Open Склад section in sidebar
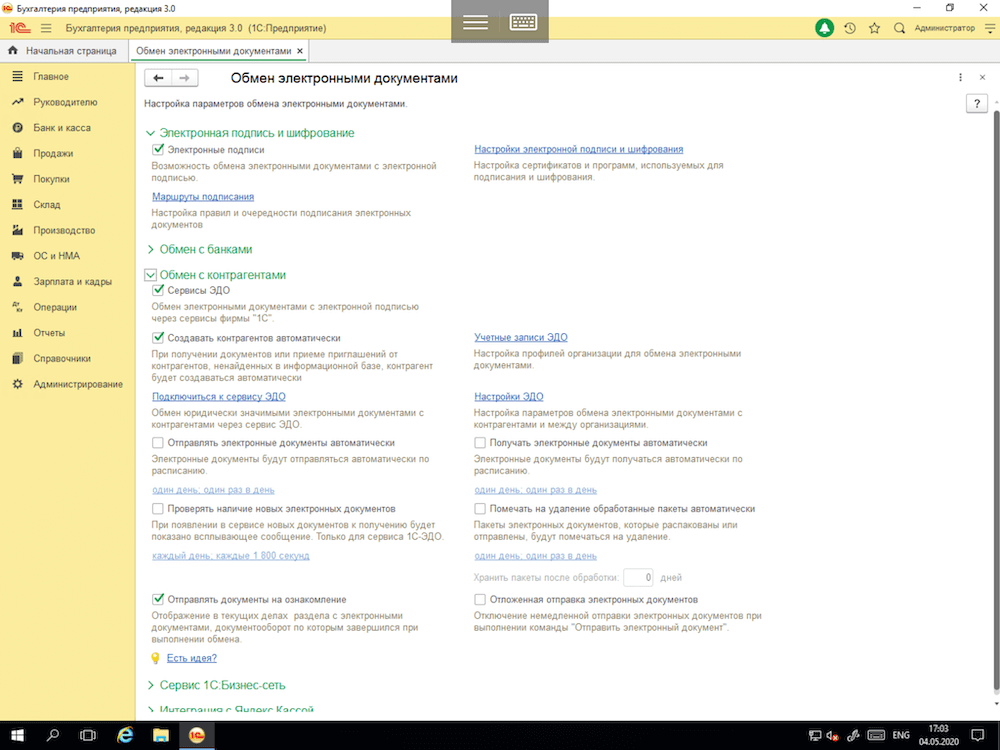The image size is (1000, 750). 47,205
